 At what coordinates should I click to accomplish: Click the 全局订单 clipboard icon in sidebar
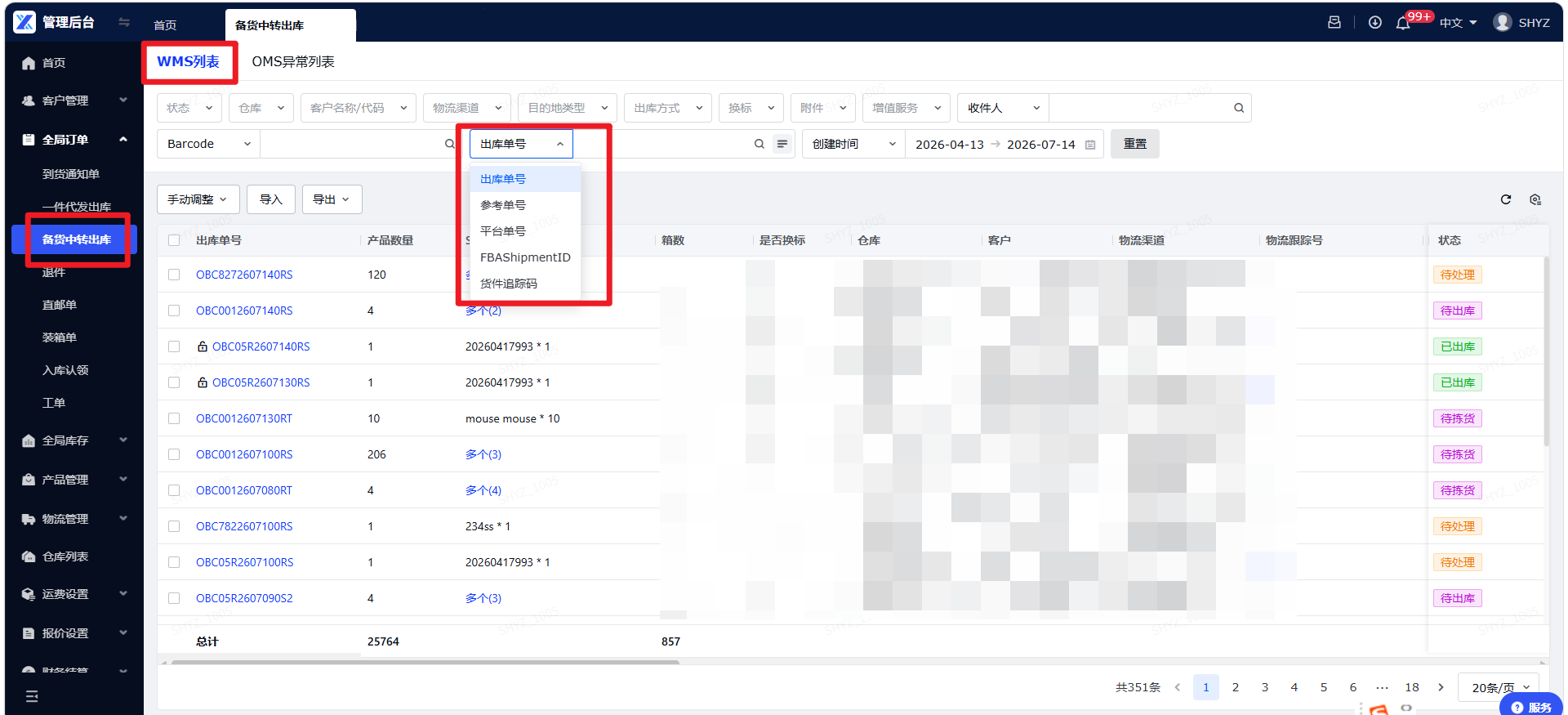point(29,140)
